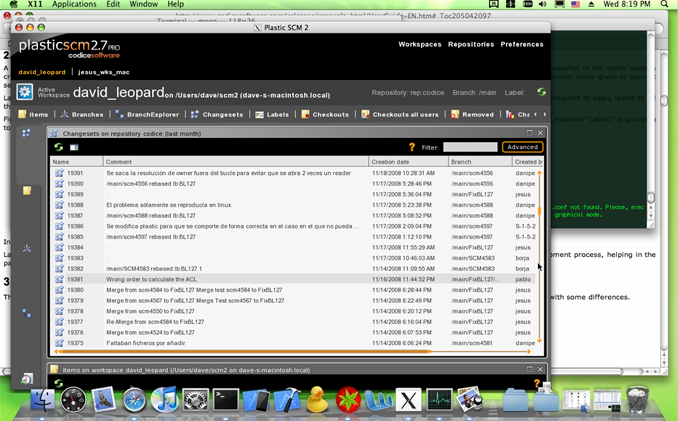678x421 pixels.
Task: Click the volume icon in menu bar
Action: pos(543,4)
